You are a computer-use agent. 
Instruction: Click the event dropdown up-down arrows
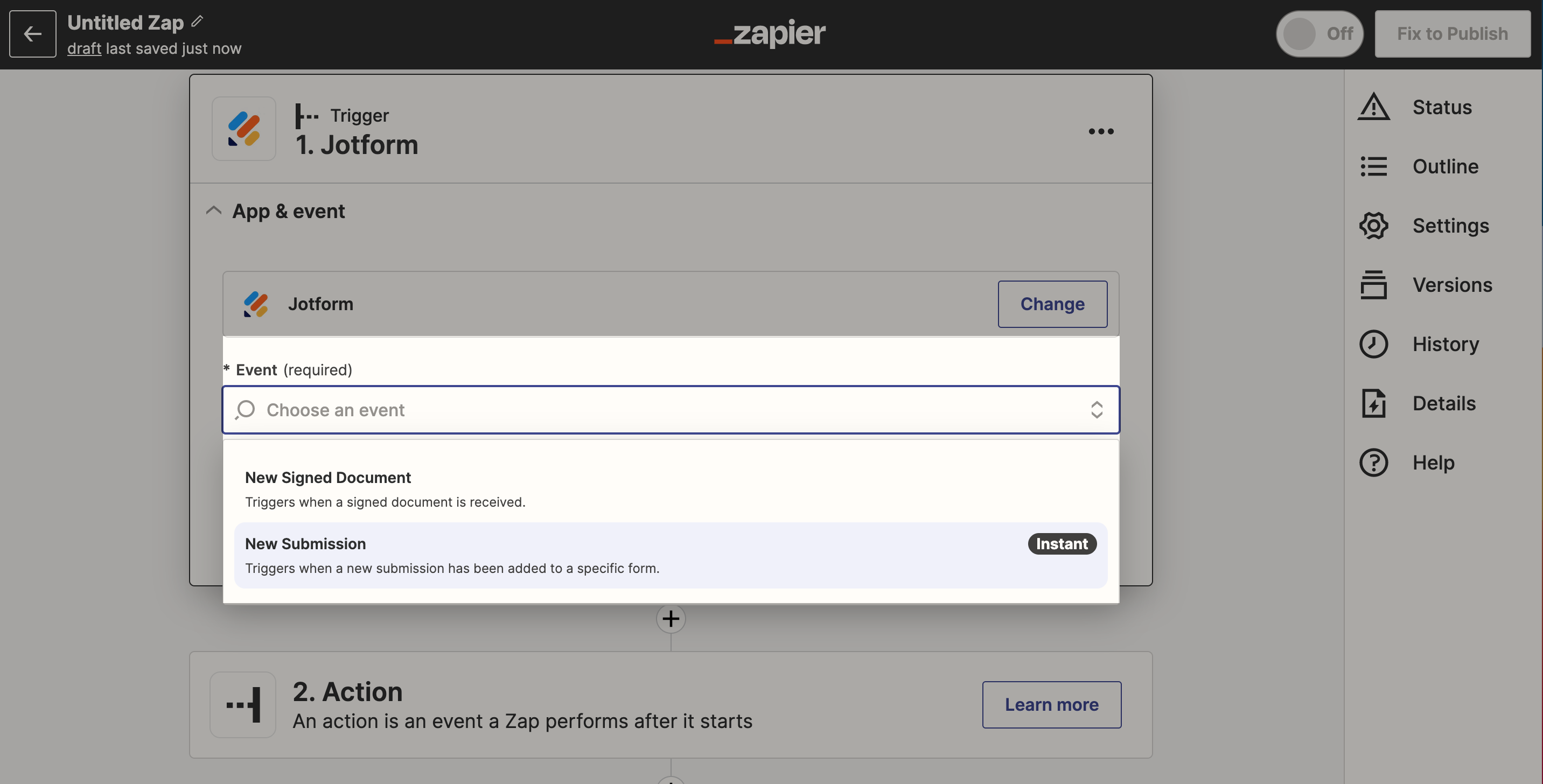1096,410
